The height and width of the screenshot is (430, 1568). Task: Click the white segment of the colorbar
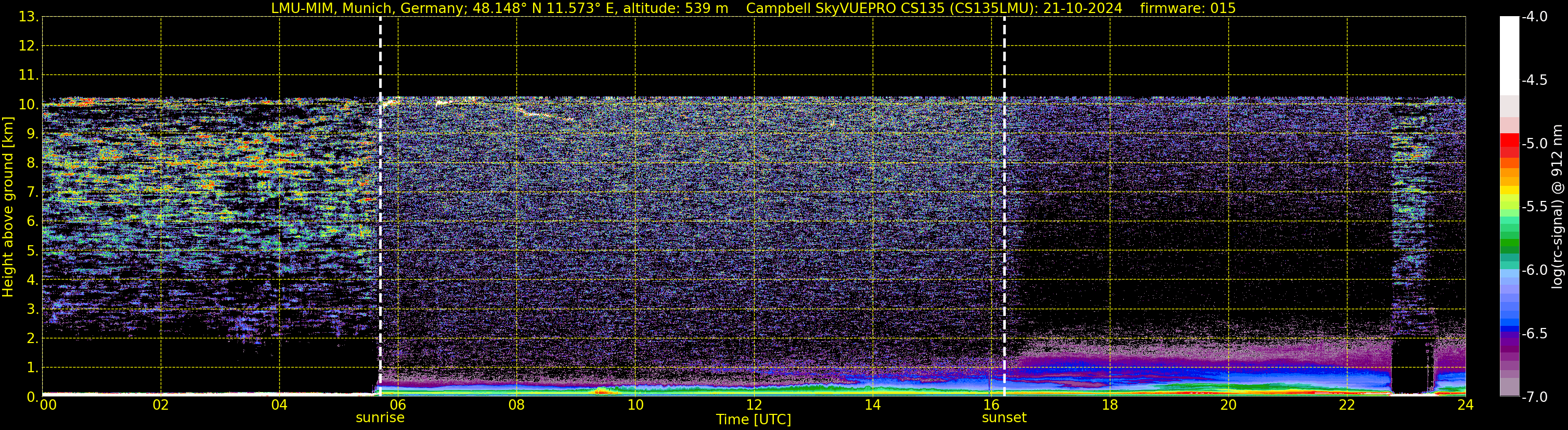click(x=1509, y=55)
